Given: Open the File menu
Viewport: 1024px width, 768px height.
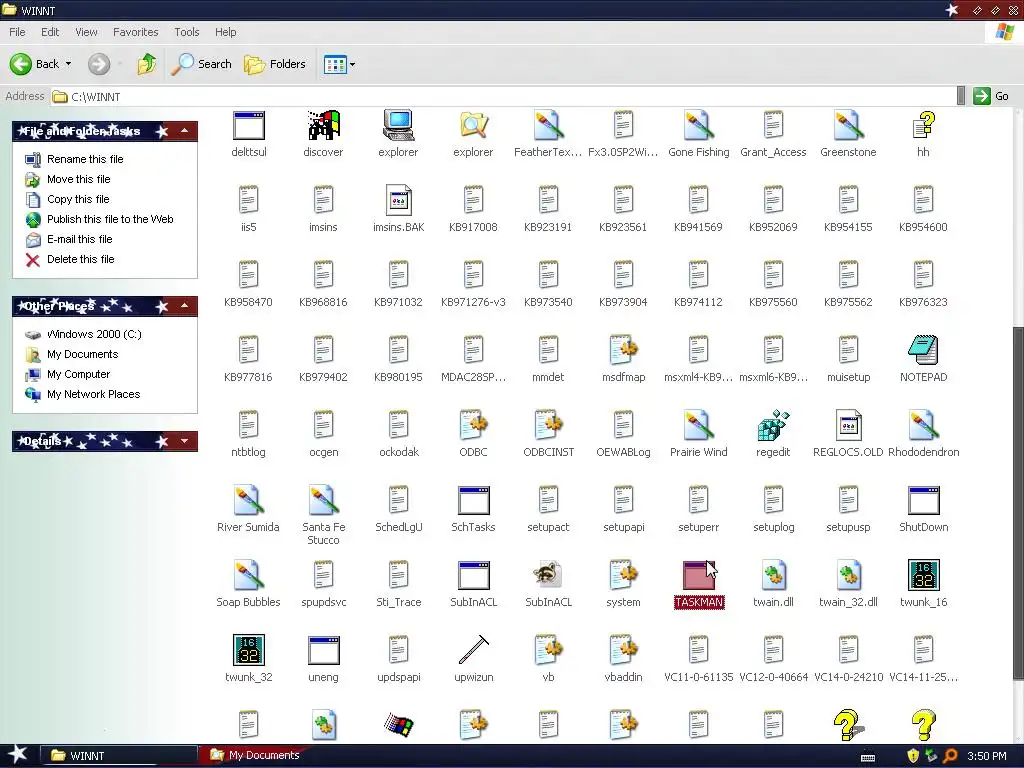Looking at the screenshot, I should tap(17, 32).
